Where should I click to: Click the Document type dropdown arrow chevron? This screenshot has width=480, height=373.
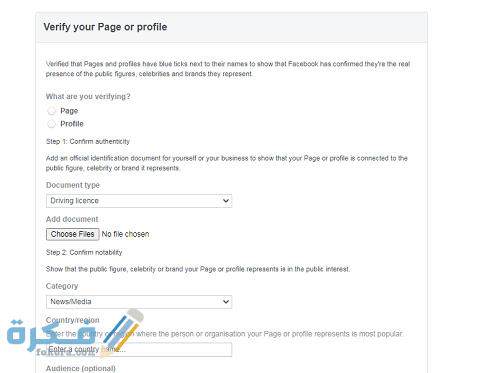click(x=226, y=201)
